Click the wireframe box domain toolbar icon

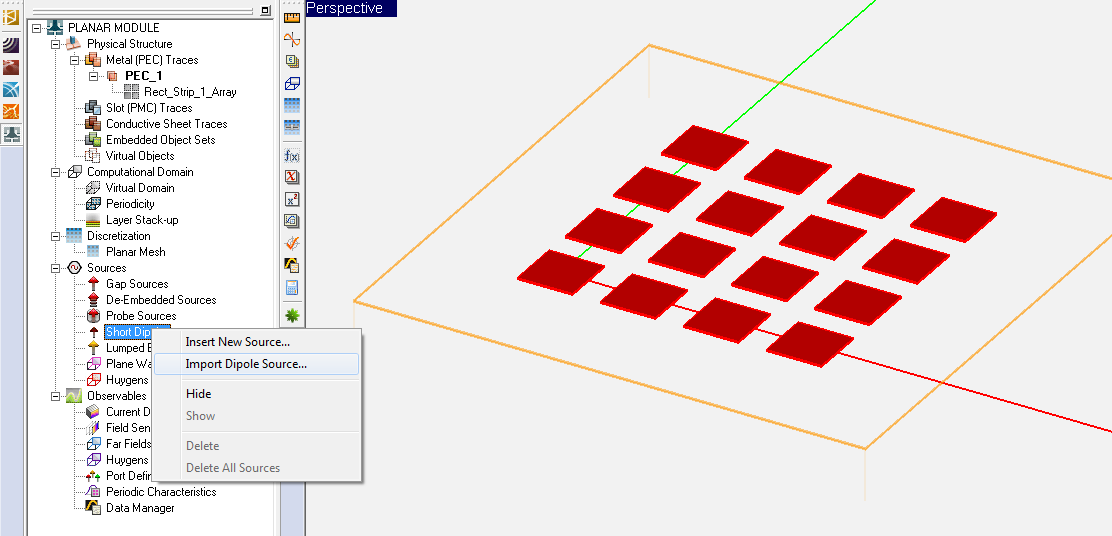292,83
